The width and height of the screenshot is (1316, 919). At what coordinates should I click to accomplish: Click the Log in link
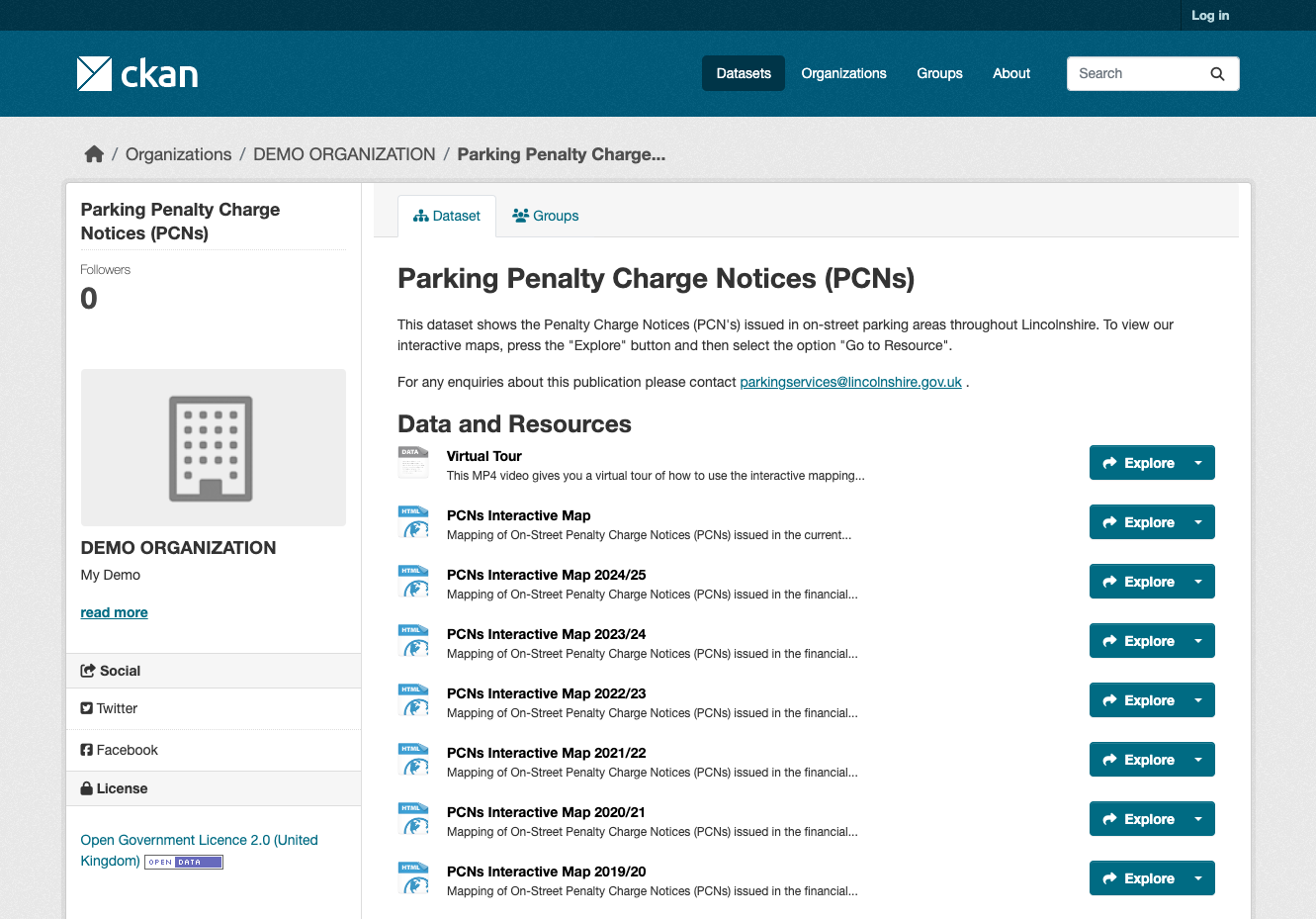pos(1210,15)
